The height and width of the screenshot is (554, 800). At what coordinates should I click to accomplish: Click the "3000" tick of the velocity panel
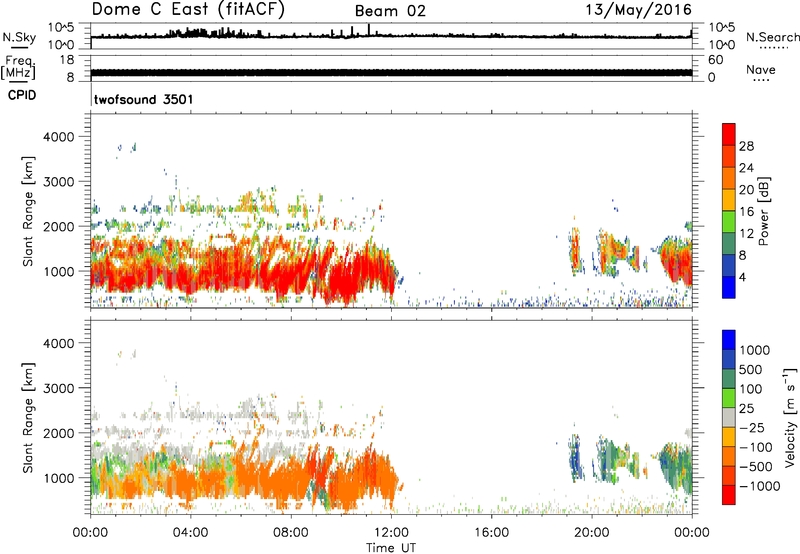tap(58, 388)
